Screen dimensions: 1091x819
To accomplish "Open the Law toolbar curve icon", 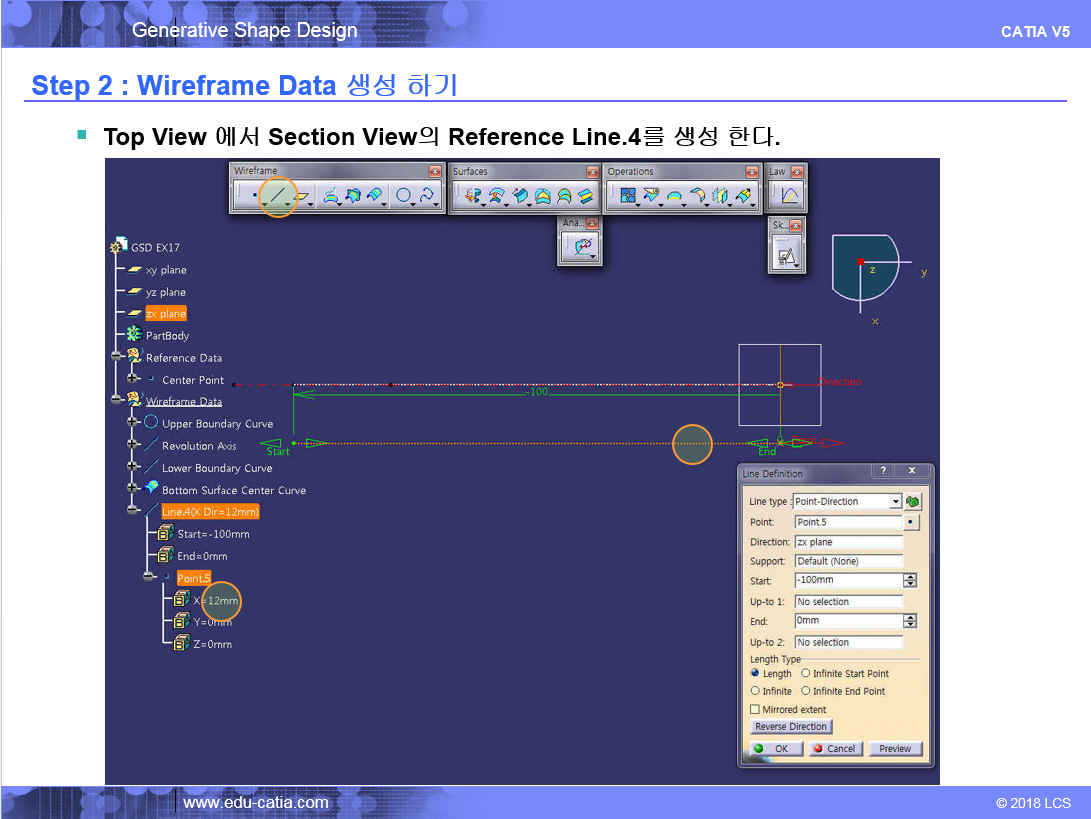I will tap(788, 196).
